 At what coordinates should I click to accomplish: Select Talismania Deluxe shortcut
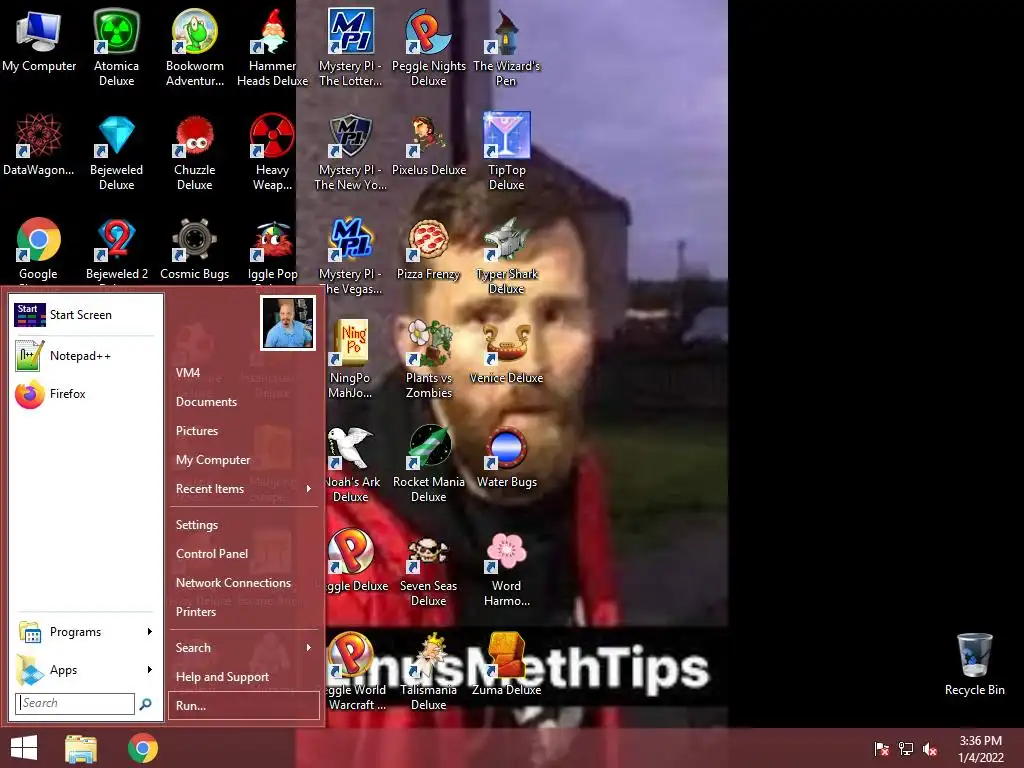pyautogui.click(x=428, y=671)
